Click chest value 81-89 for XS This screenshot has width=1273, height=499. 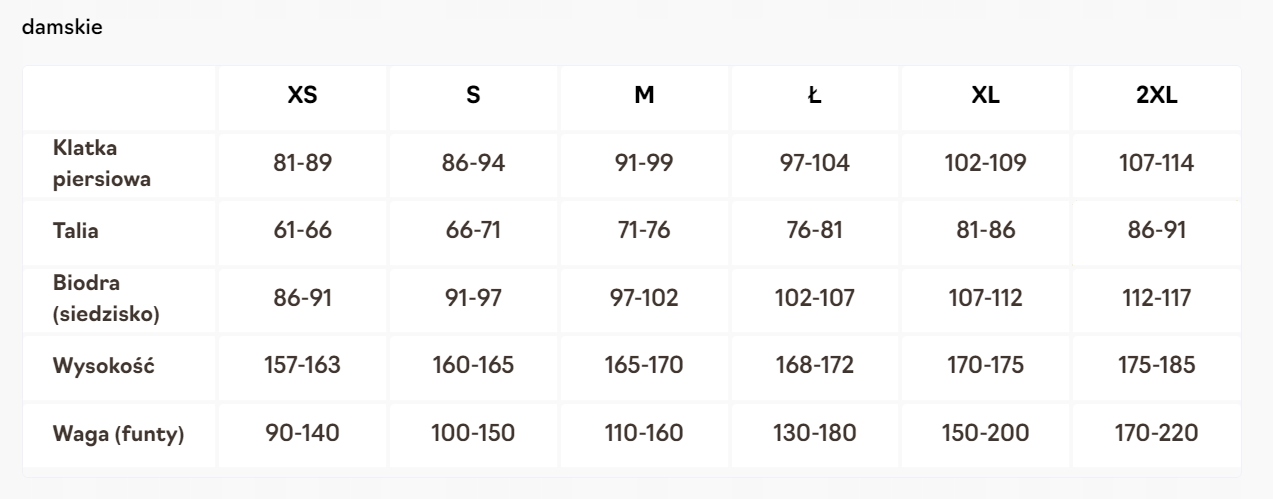(x=303, y=162)
